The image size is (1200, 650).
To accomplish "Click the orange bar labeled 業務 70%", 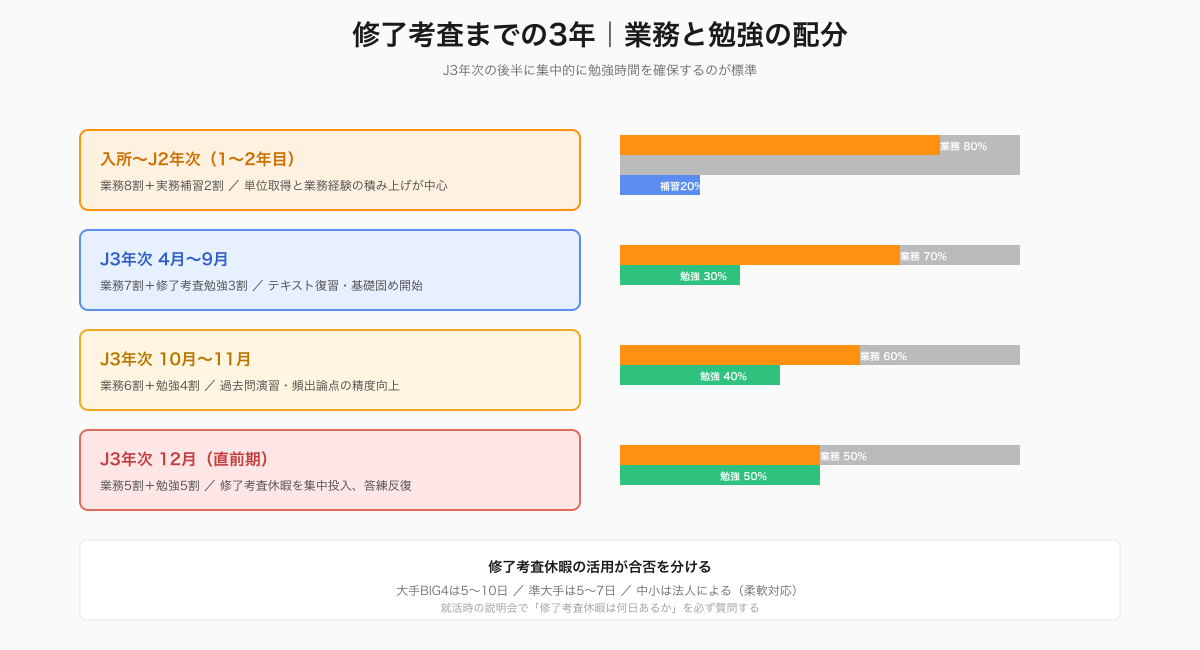I will (760, 255).
